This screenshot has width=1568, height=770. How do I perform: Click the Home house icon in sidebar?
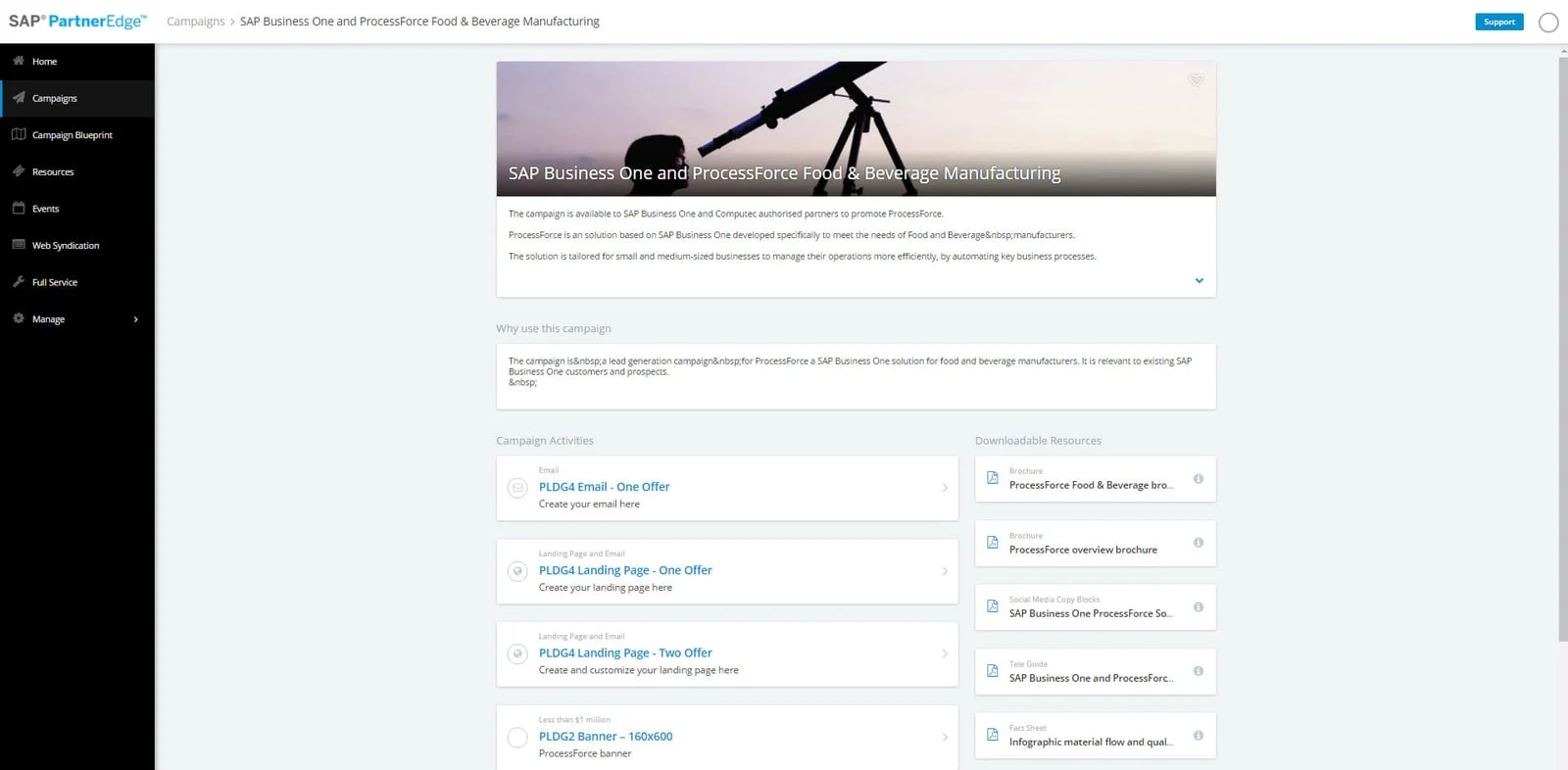coord(19,61)
